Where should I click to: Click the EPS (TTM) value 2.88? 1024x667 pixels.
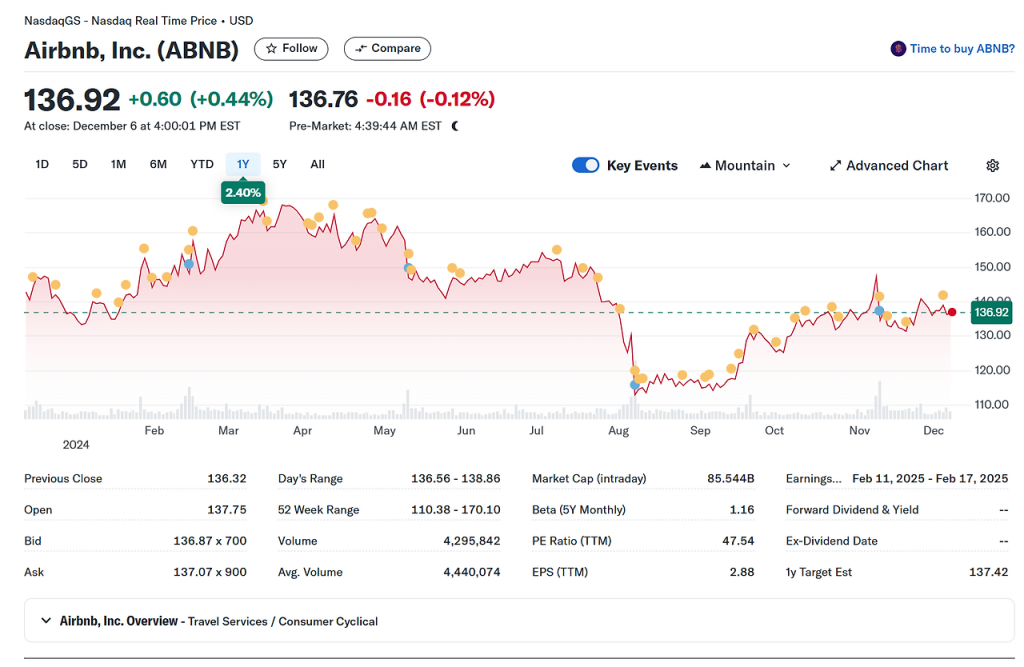742,573
